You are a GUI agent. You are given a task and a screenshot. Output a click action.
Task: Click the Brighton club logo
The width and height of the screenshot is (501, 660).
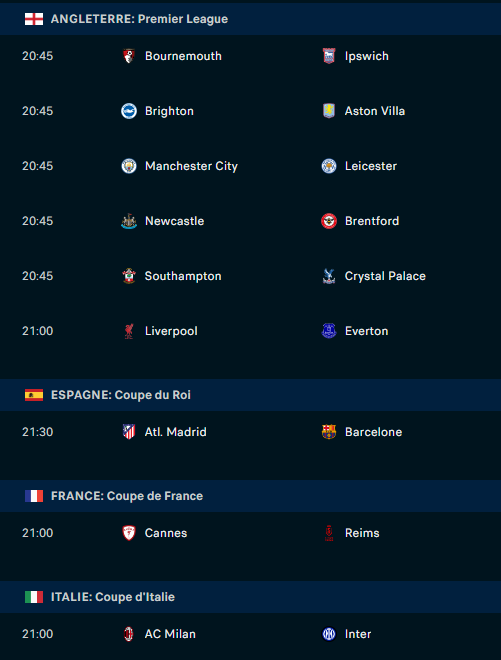(x=129, y=111)
